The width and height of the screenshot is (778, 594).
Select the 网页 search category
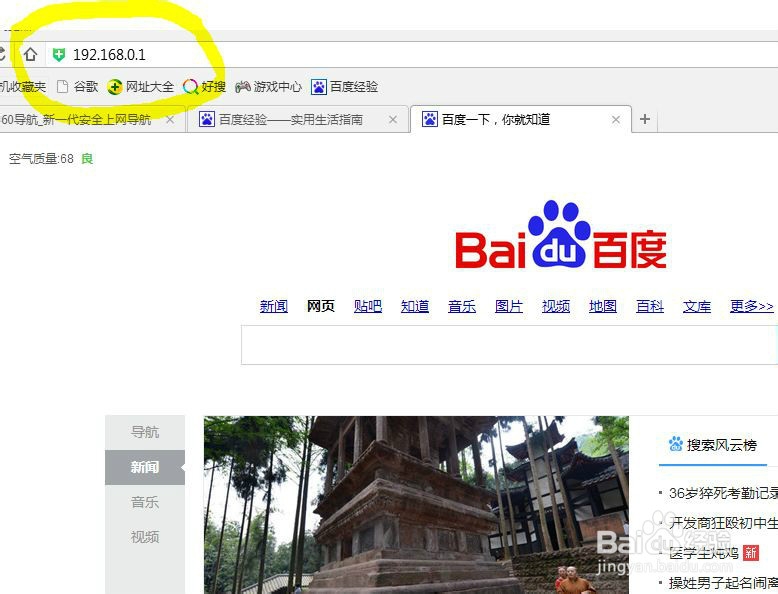(x=321, y=306)
